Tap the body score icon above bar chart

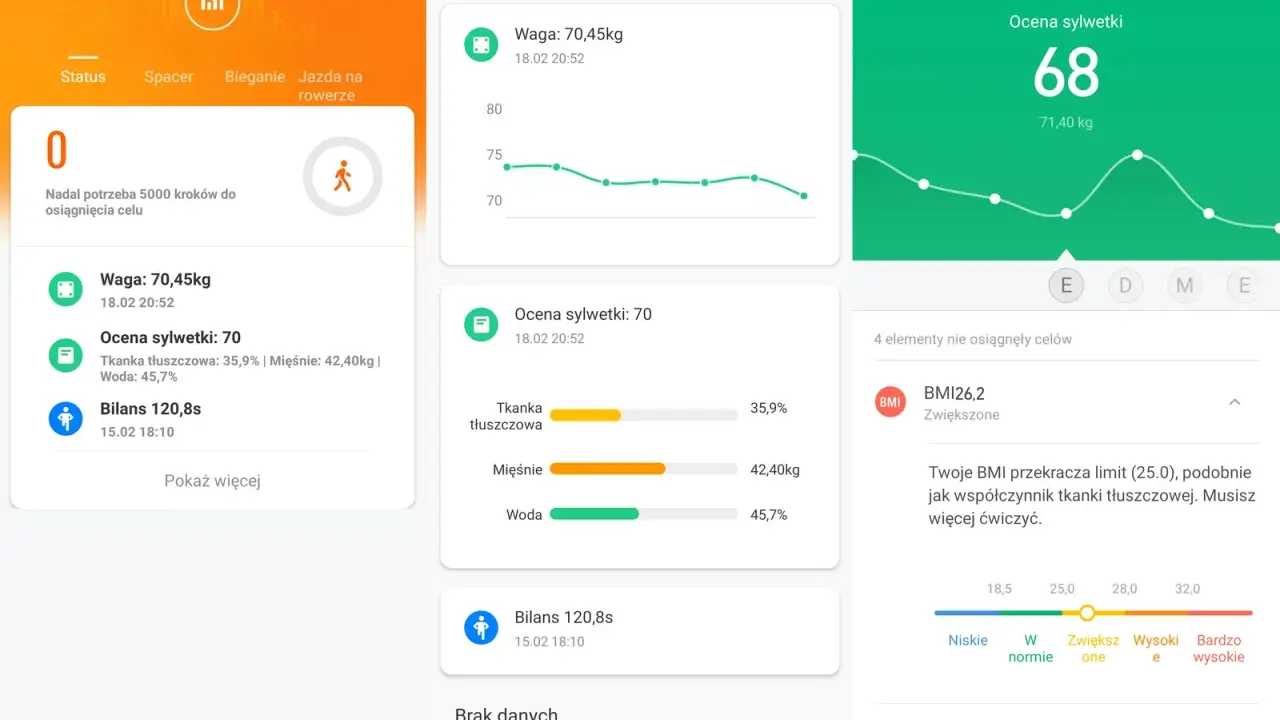coord(482,324)
